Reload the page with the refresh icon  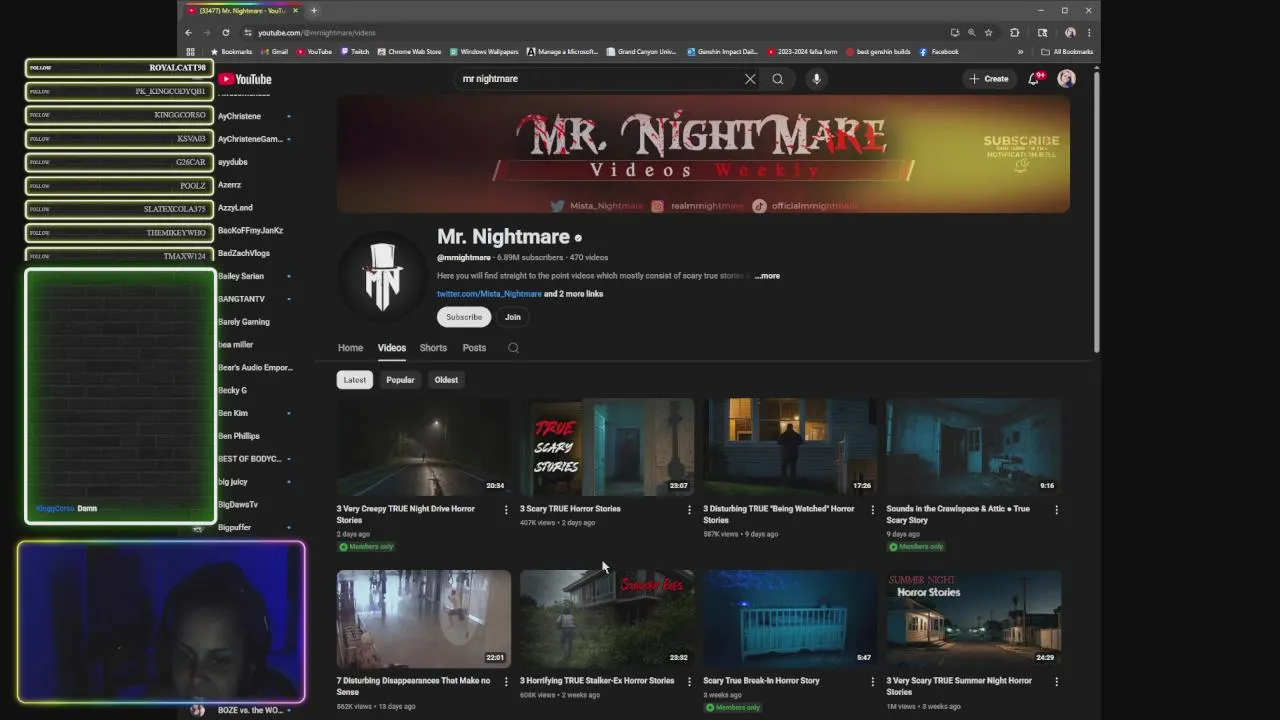pos(226,32)
